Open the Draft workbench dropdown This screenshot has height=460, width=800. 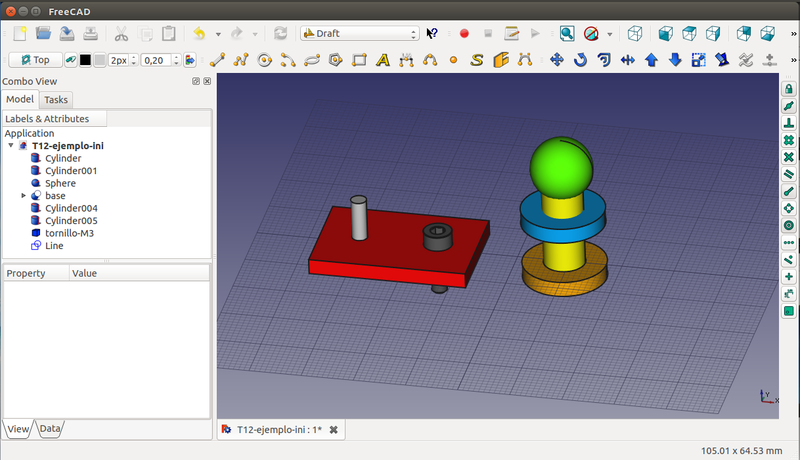pyautogui.click(x=360, y=33)
